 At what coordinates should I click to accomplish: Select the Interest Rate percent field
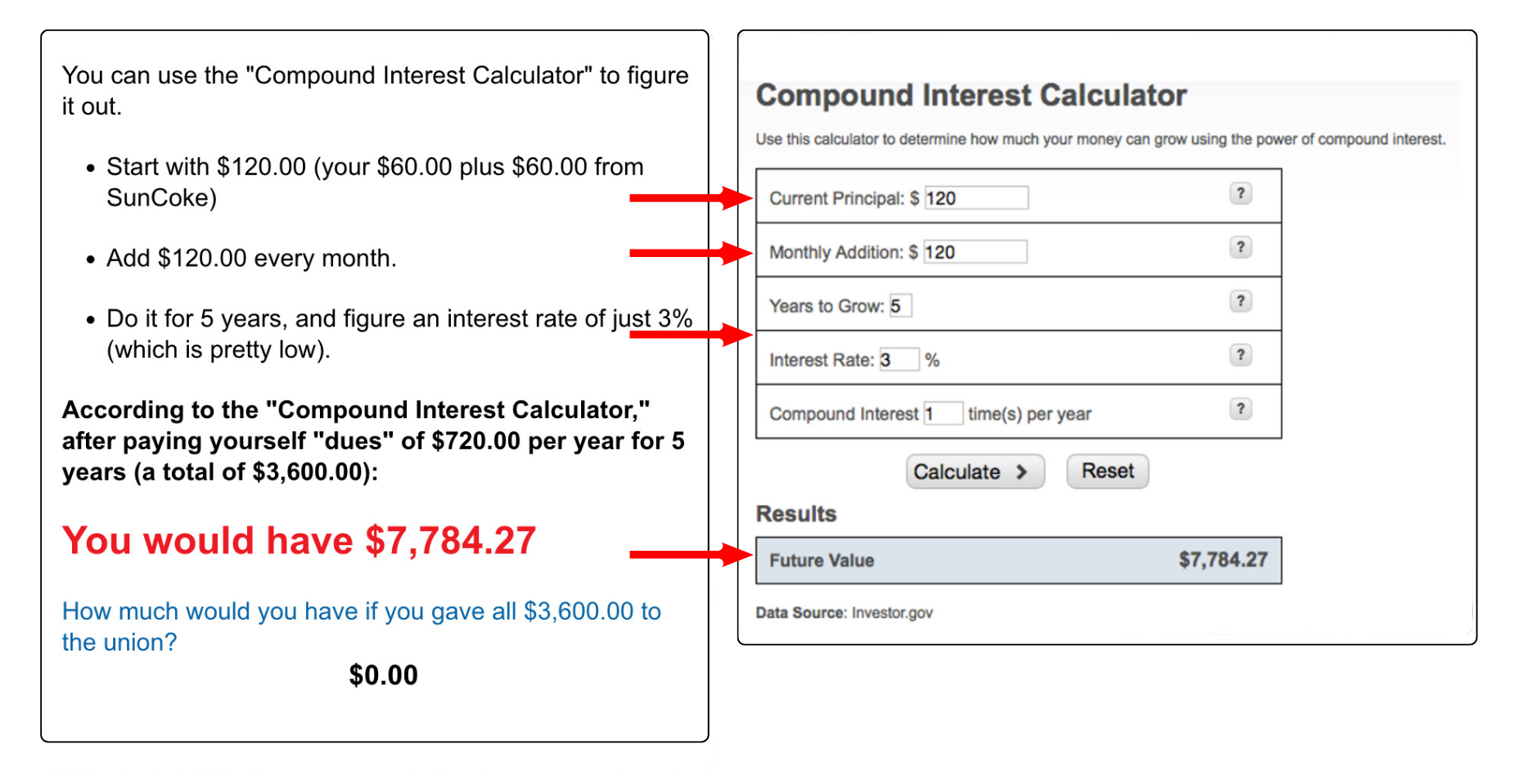pos(899,360)
